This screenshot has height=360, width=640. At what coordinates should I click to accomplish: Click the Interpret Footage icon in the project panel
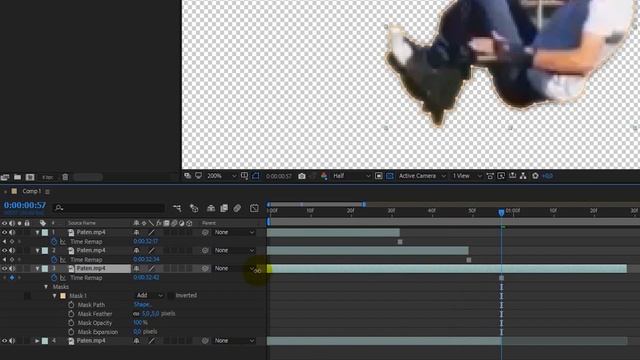pyautogui.click(x=5, y=177)
